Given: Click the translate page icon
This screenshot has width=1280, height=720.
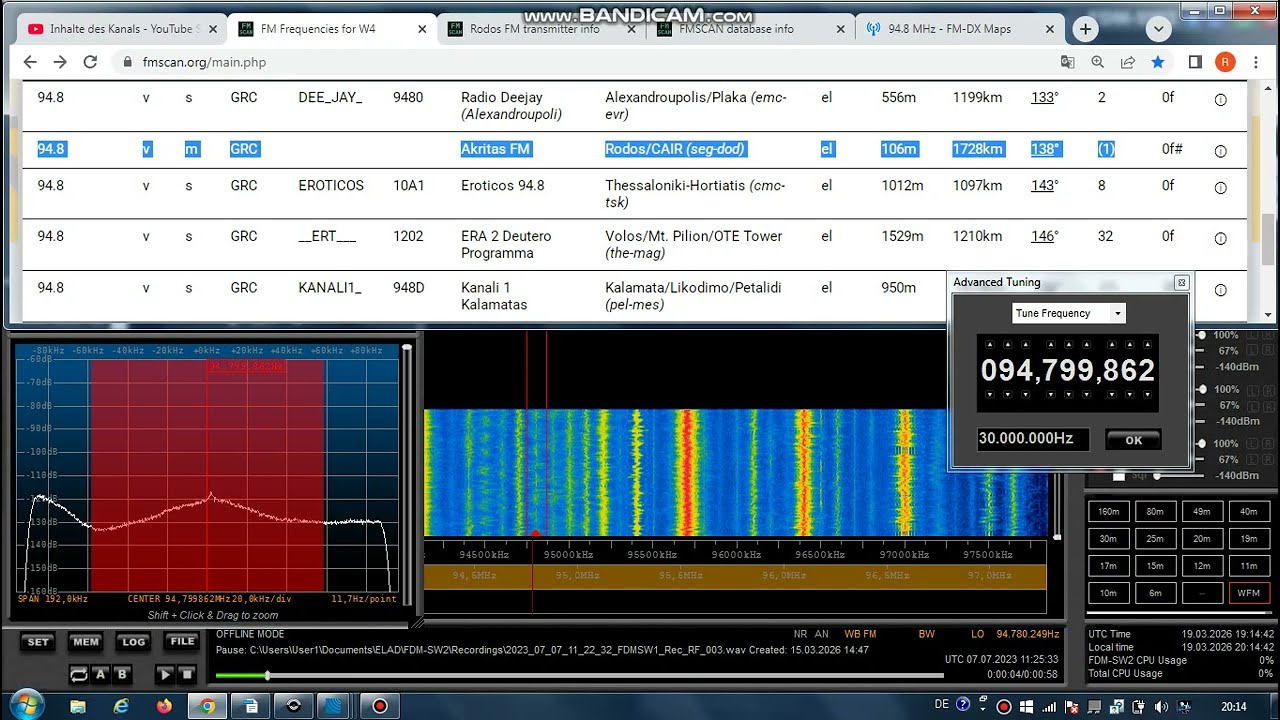Looking at the screenshot, I should 1068,62.
